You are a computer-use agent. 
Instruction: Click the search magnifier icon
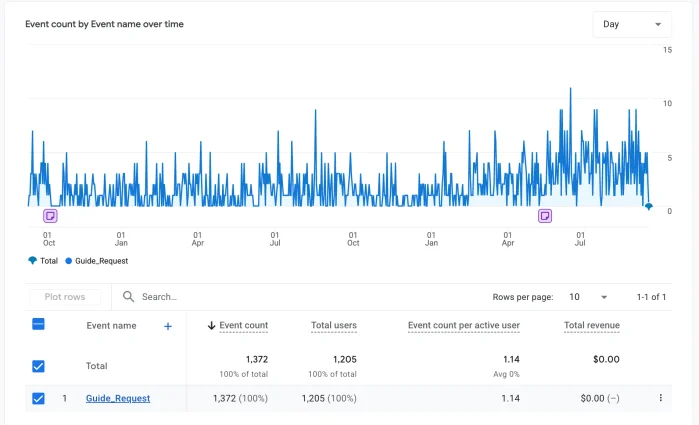[x=128, y=297]
